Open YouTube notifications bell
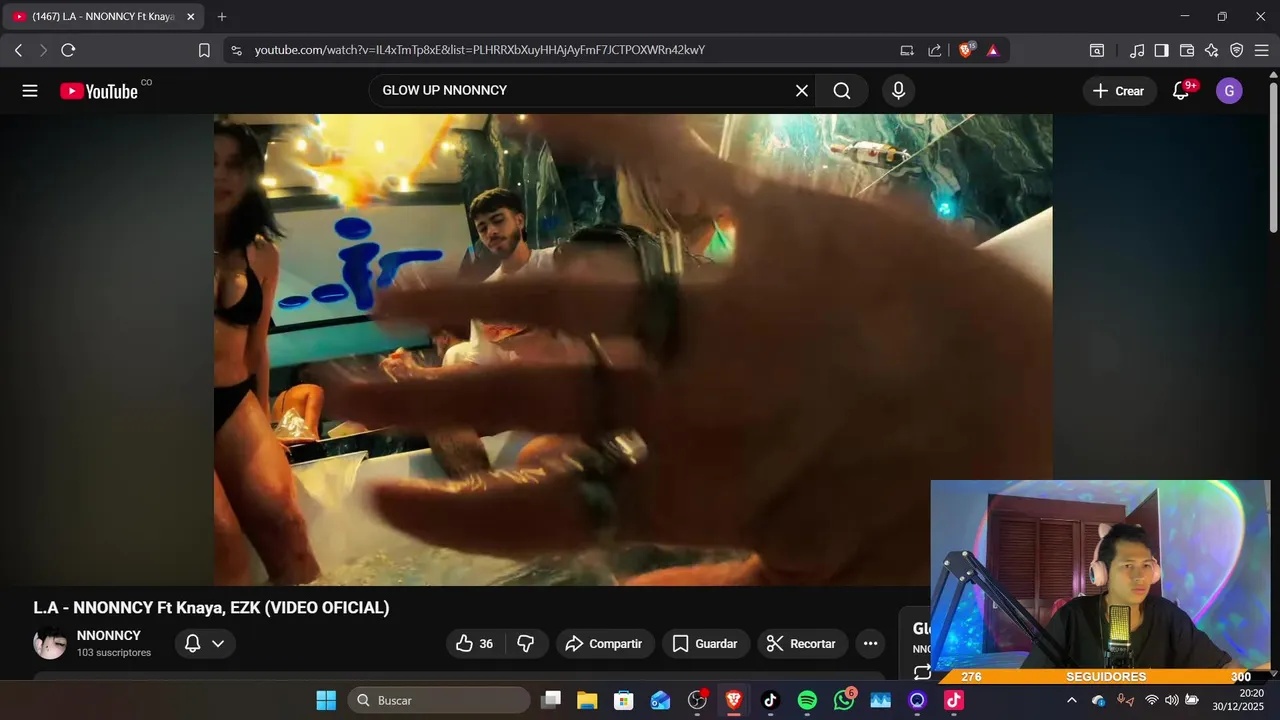This screenshot has height=720, width=1280. coord(1181,91)
